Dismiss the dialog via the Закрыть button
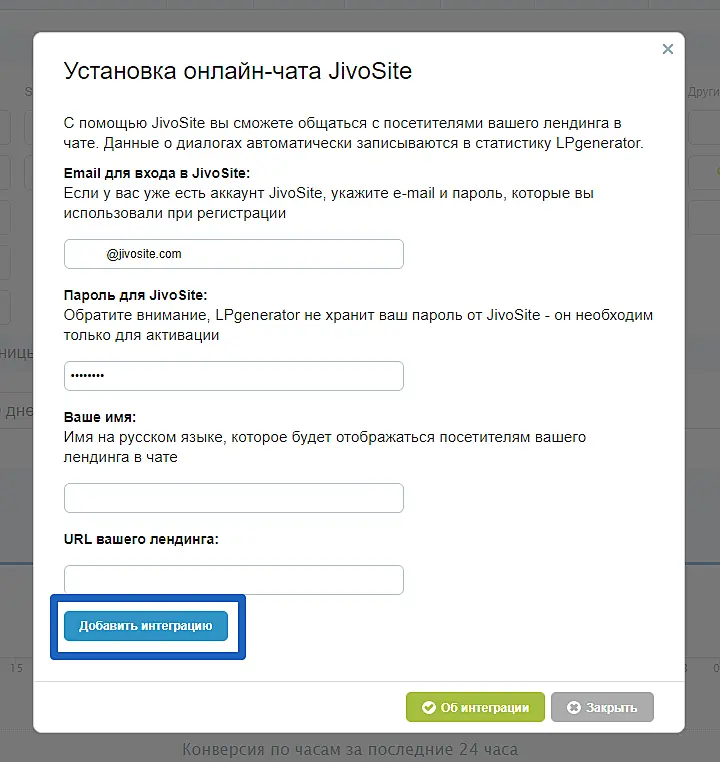The width and height of the screenshot is (720, 762). pyautogui.click(x=602, y=707)
